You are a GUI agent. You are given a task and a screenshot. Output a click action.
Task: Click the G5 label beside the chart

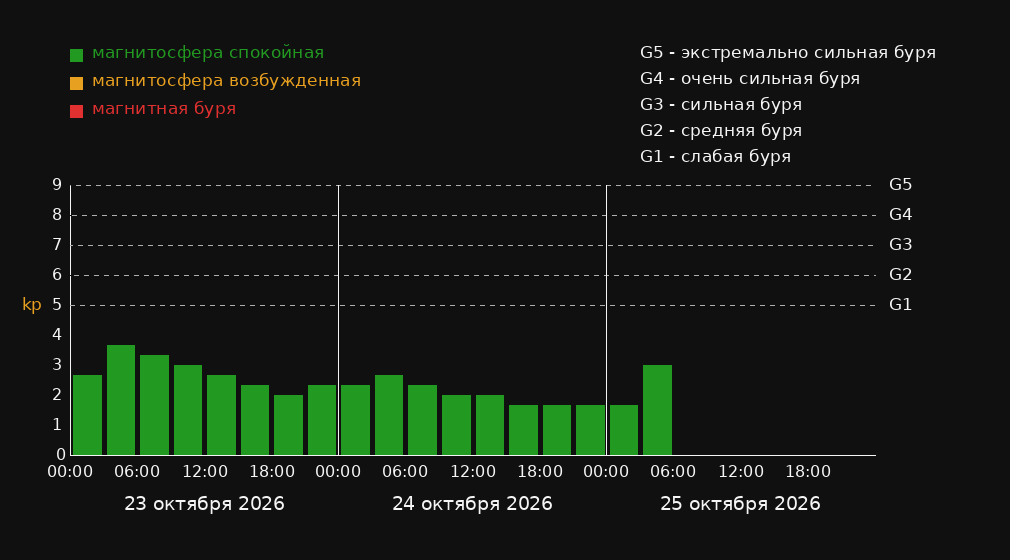(x=900, y=185)
